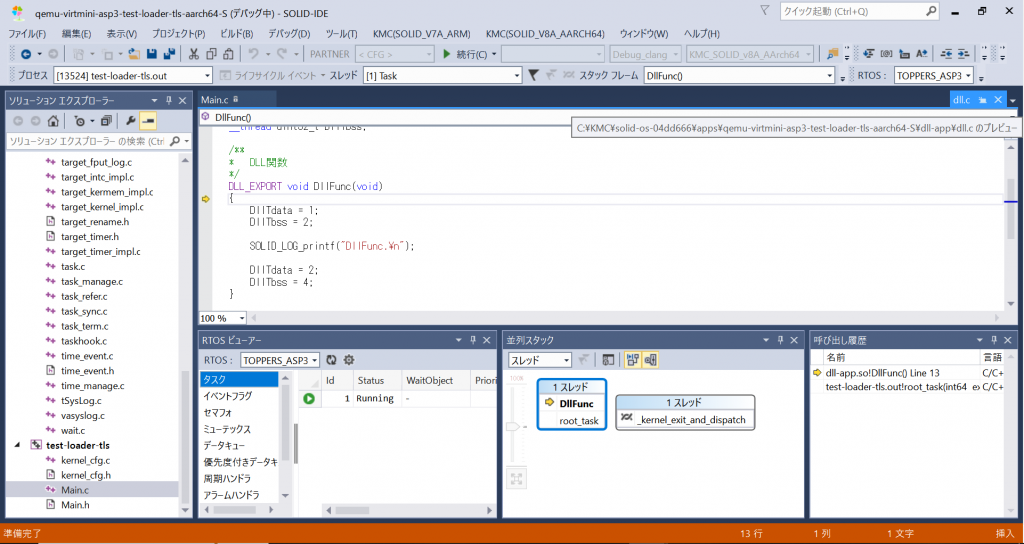1024x544 pixels.
Task: Select セマフォ in the RTOS object list
Action: coord(217,412)
